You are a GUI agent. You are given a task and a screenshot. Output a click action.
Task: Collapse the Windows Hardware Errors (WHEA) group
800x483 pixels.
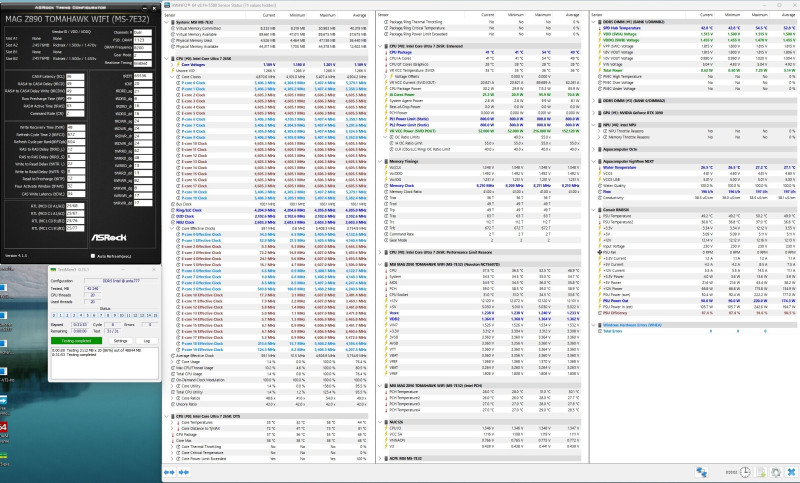(593, 325)
